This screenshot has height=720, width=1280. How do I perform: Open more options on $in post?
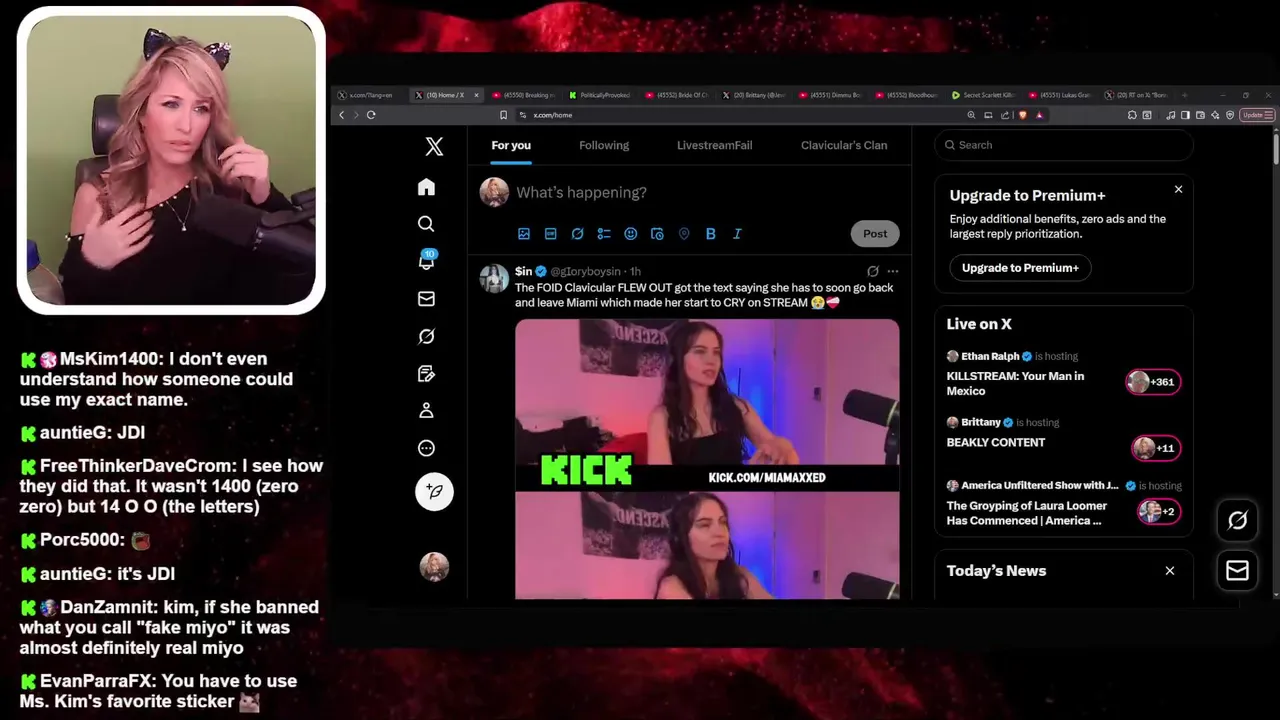coord(893,271)
